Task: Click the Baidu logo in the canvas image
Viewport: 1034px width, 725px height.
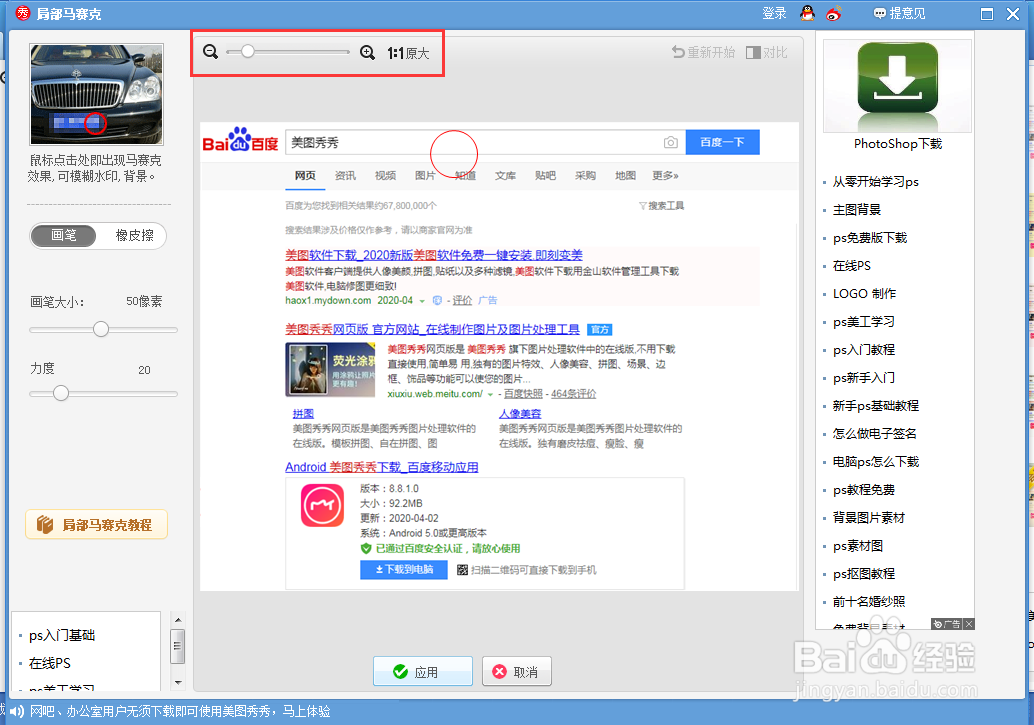Action: click(x=240, y=141)
